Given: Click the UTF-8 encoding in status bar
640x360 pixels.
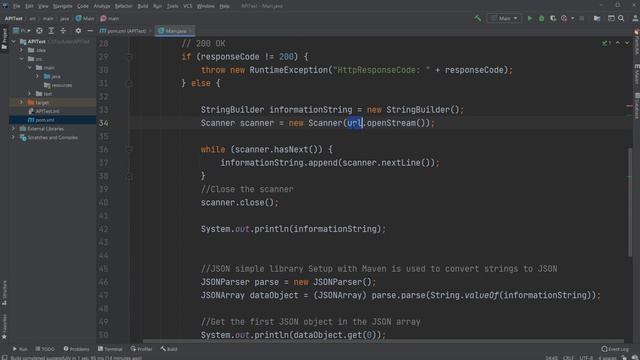Looking at the screenshot, I should pos(586,358).
